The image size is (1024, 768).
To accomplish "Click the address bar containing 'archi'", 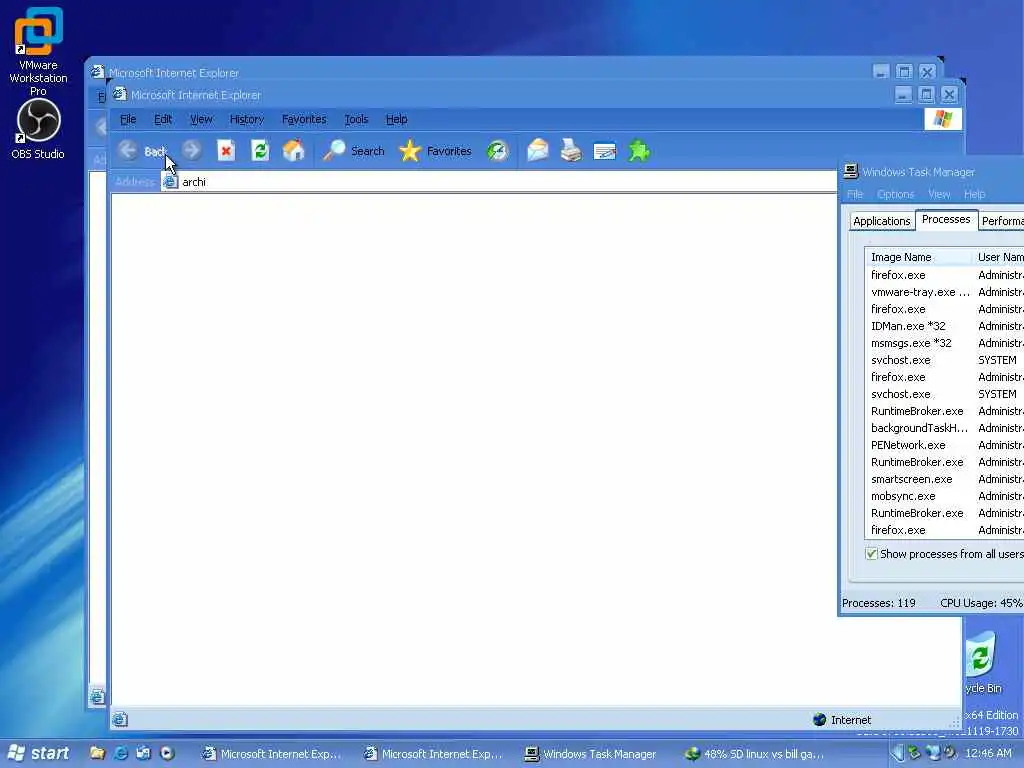I will [x=499, y=182].
